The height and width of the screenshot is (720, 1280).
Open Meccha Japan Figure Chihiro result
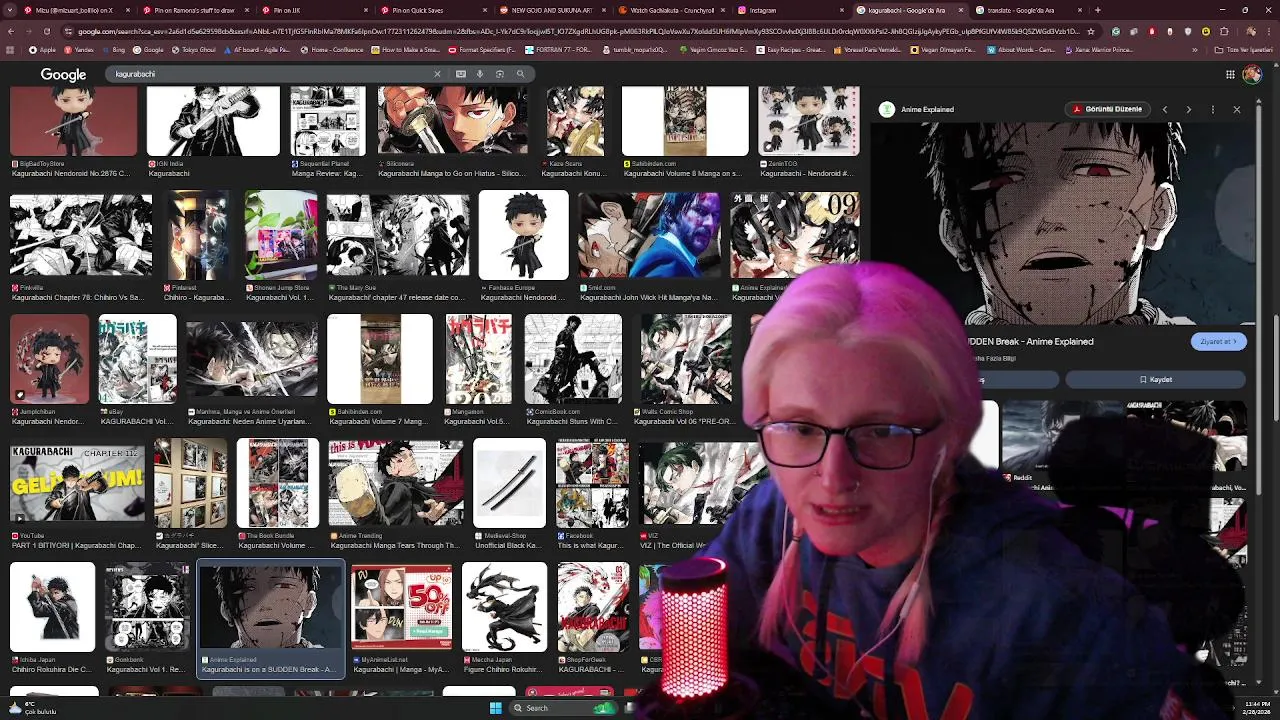[505, 618]
